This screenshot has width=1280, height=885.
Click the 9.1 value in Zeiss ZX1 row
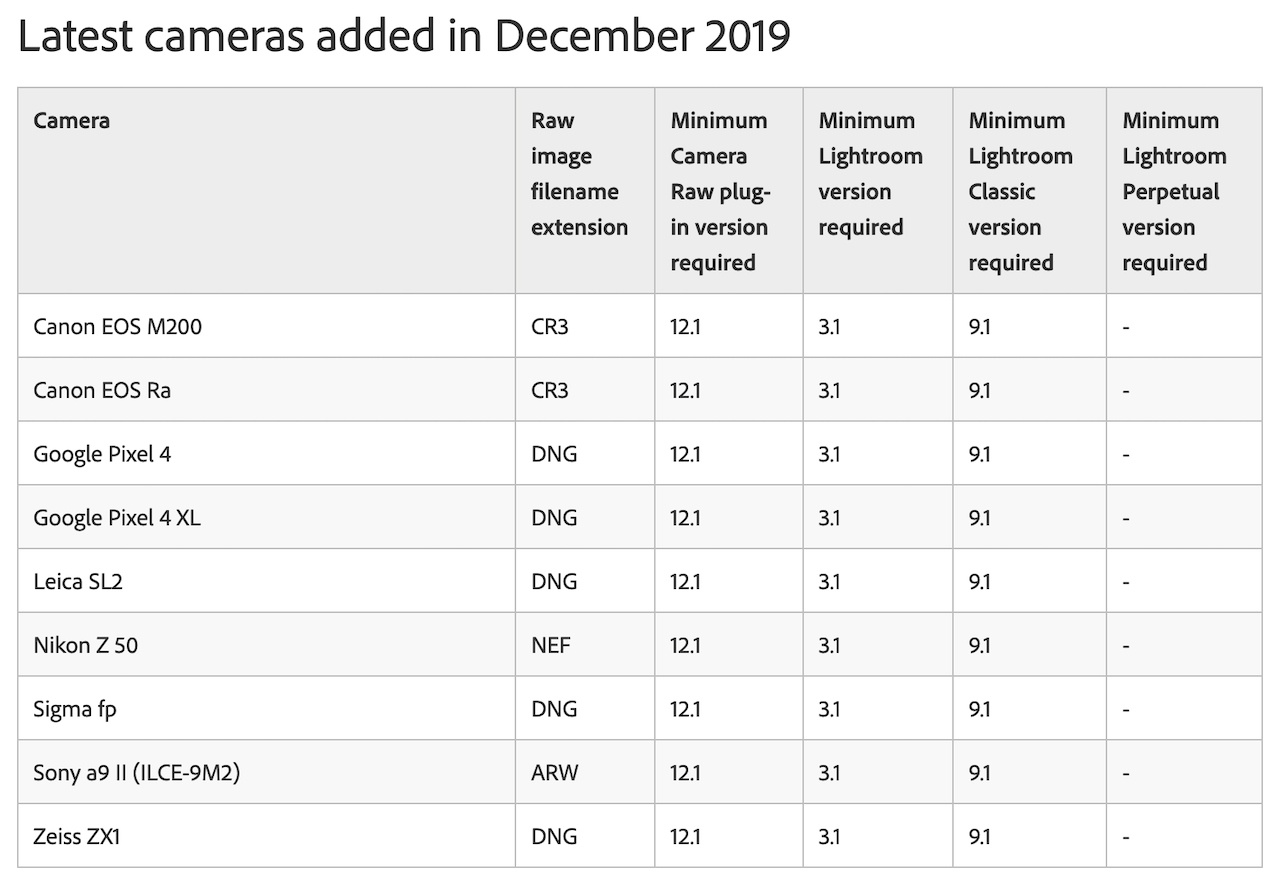[x=979, y=836]
